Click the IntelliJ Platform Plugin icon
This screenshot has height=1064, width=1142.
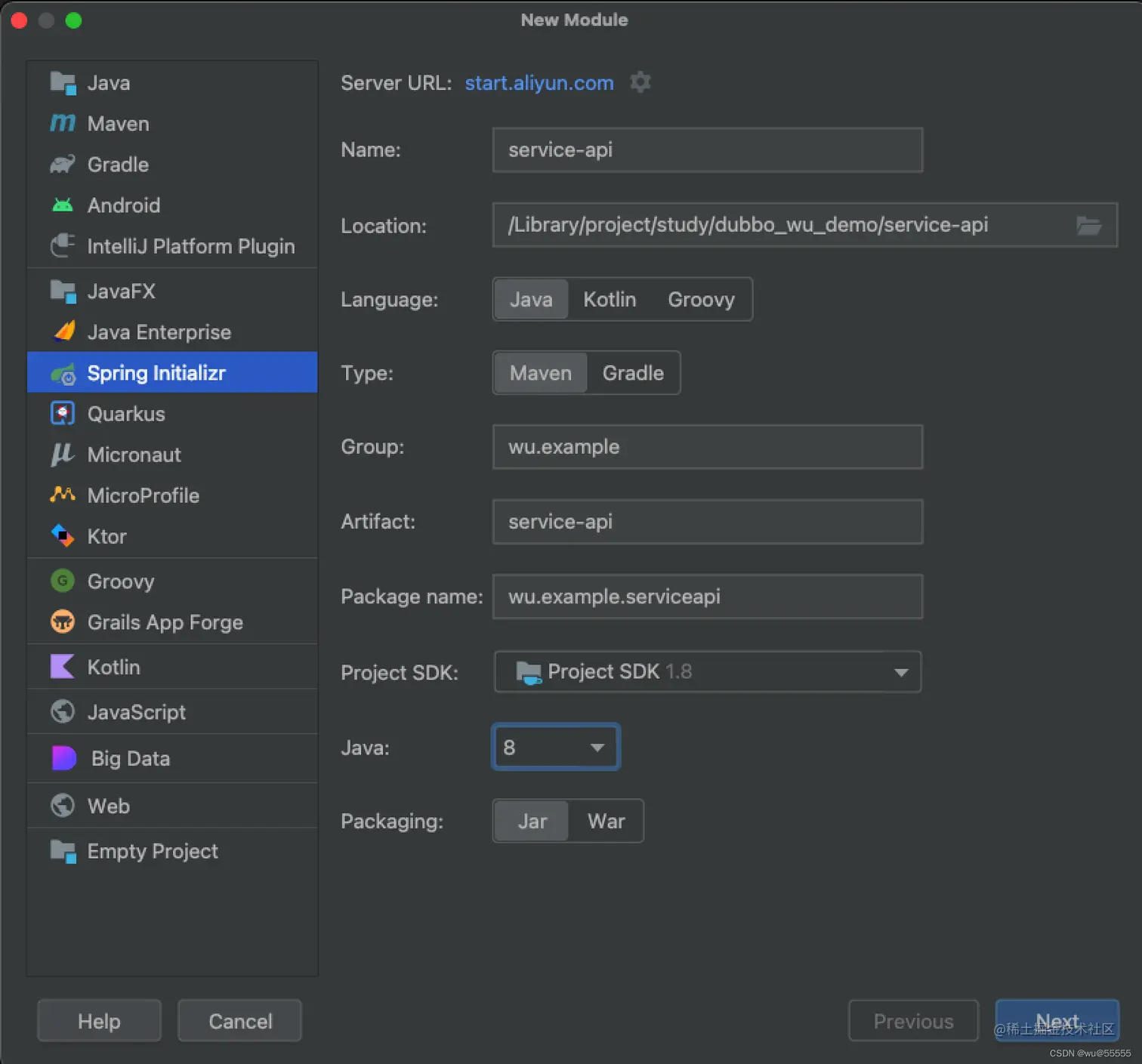(x=63, y=245)
